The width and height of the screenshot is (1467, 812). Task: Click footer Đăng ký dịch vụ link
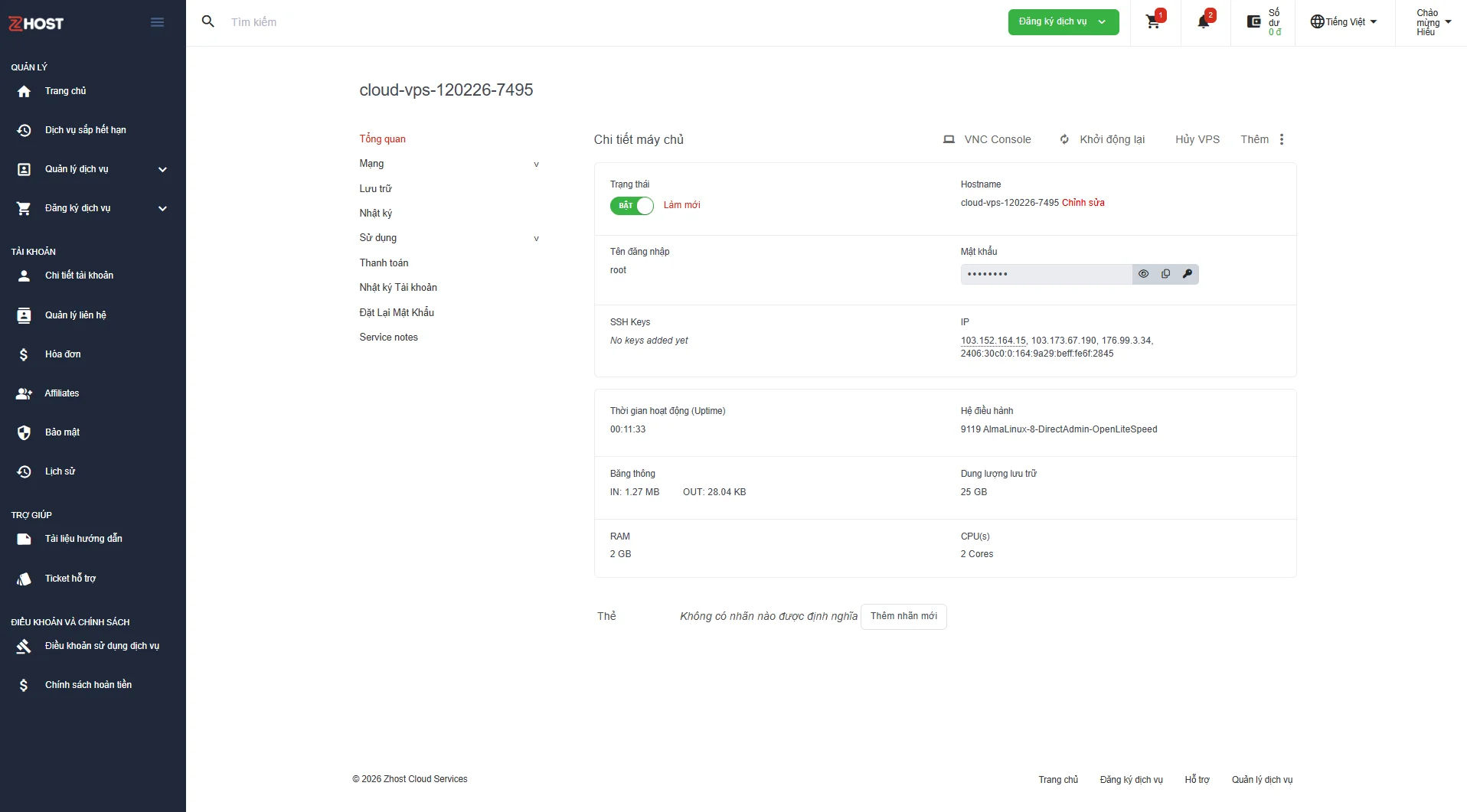tap(1131, 779)
